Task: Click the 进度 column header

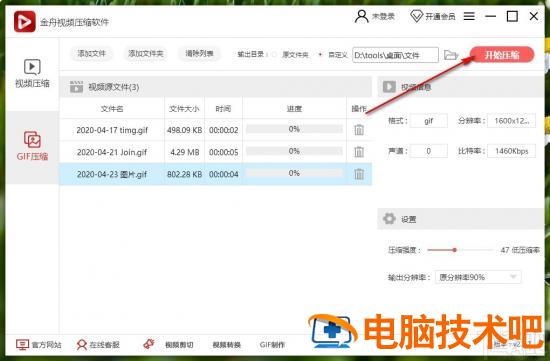Action: [294, 109]
